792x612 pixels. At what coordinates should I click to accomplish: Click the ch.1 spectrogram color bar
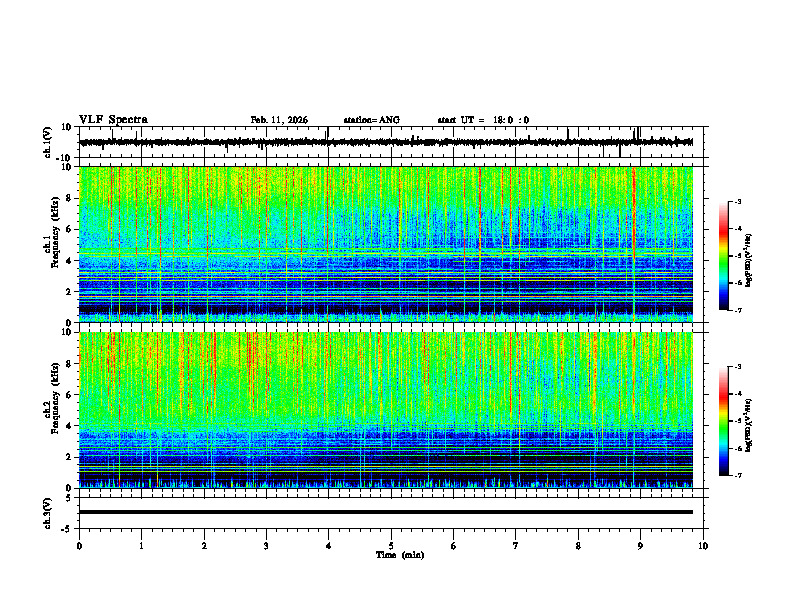723,256
